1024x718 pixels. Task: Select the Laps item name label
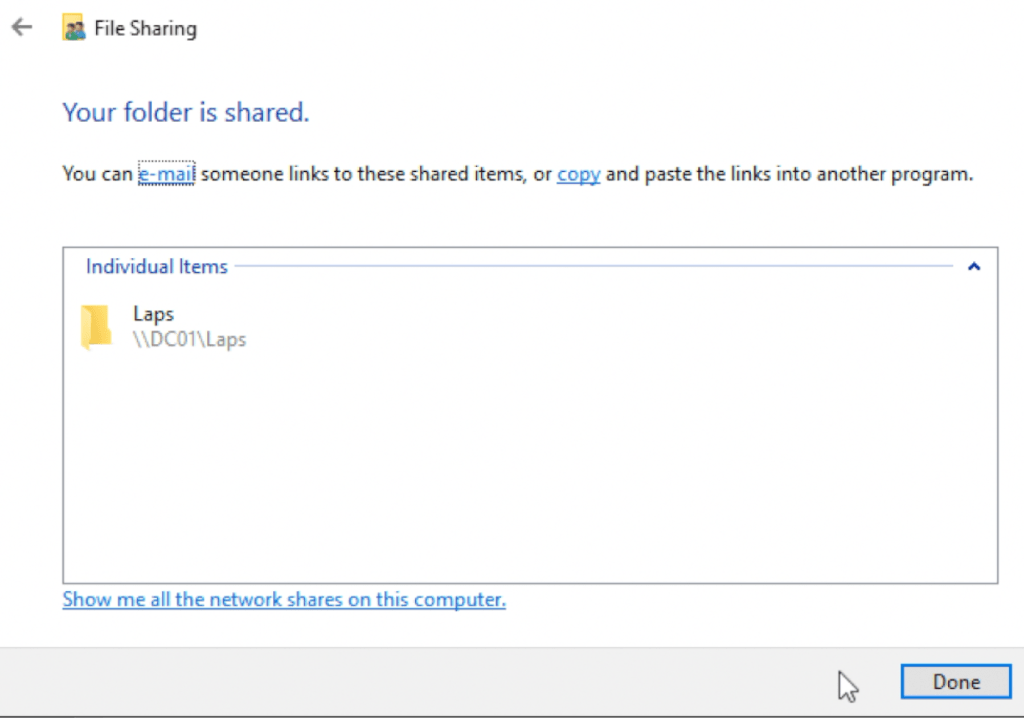click(154, 313)
